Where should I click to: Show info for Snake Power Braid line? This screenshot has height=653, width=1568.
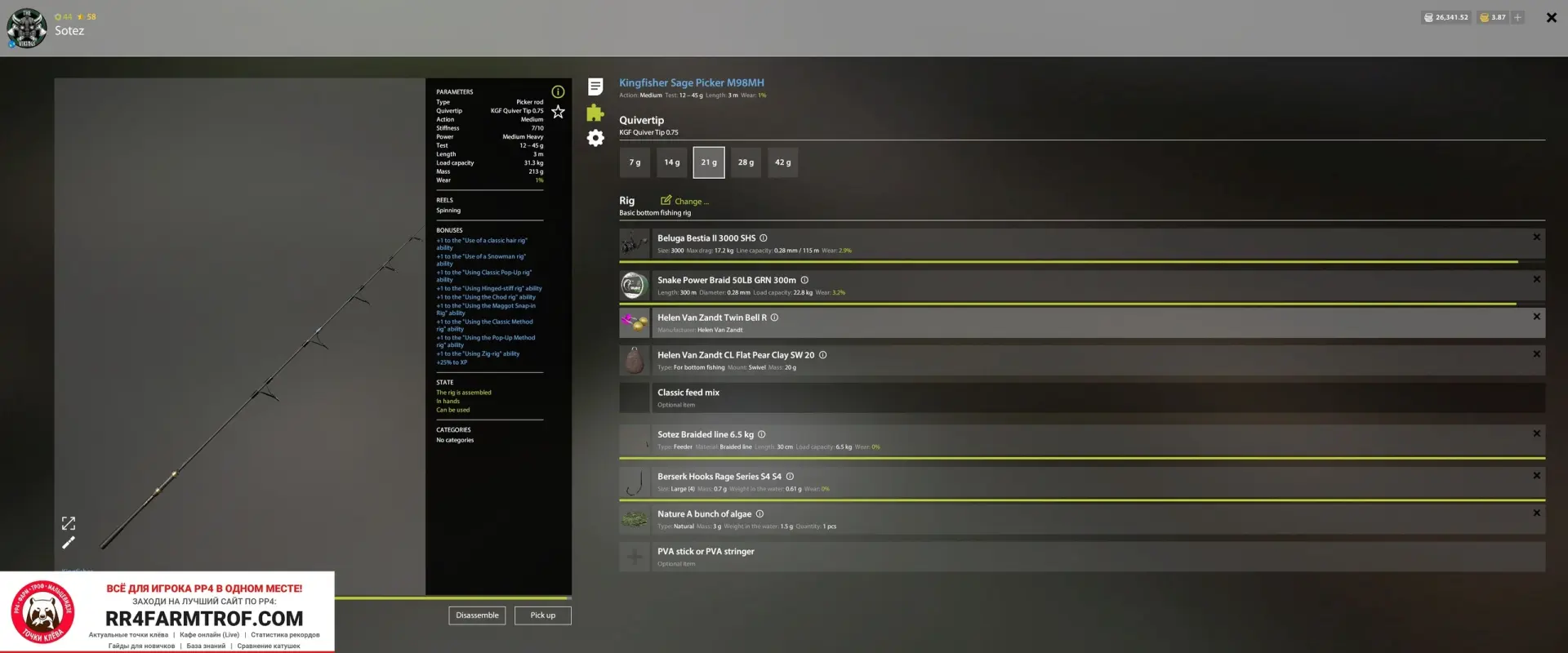[804, 280]
